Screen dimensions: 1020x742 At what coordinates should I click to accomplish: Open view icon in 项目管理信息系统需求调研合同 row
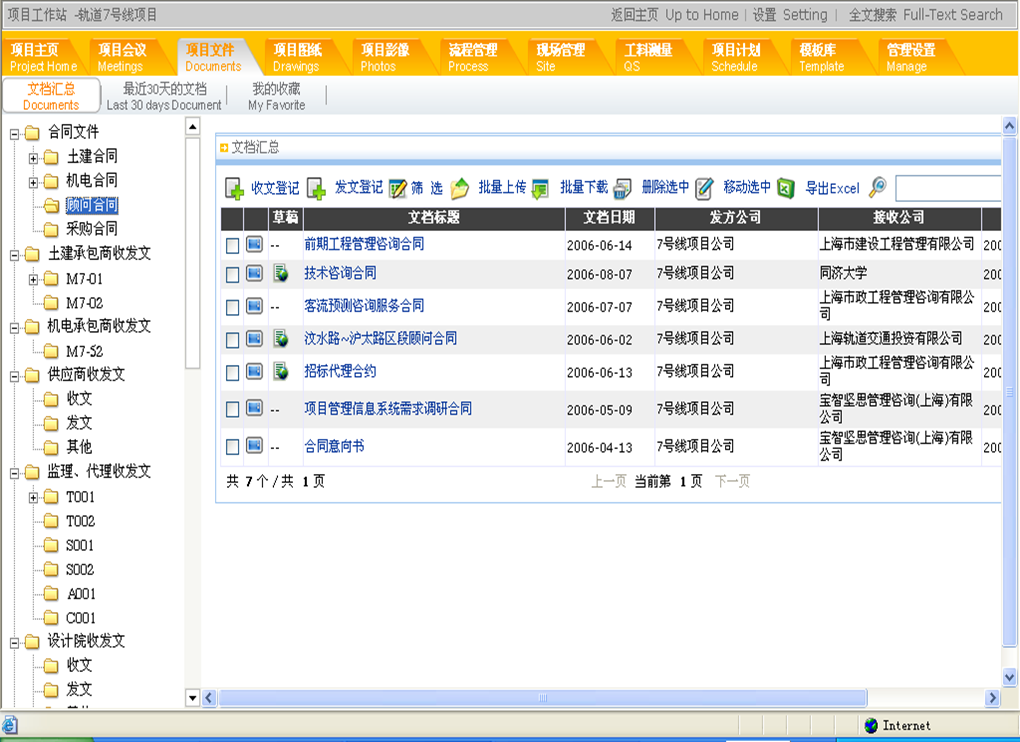tap(254, 408)
